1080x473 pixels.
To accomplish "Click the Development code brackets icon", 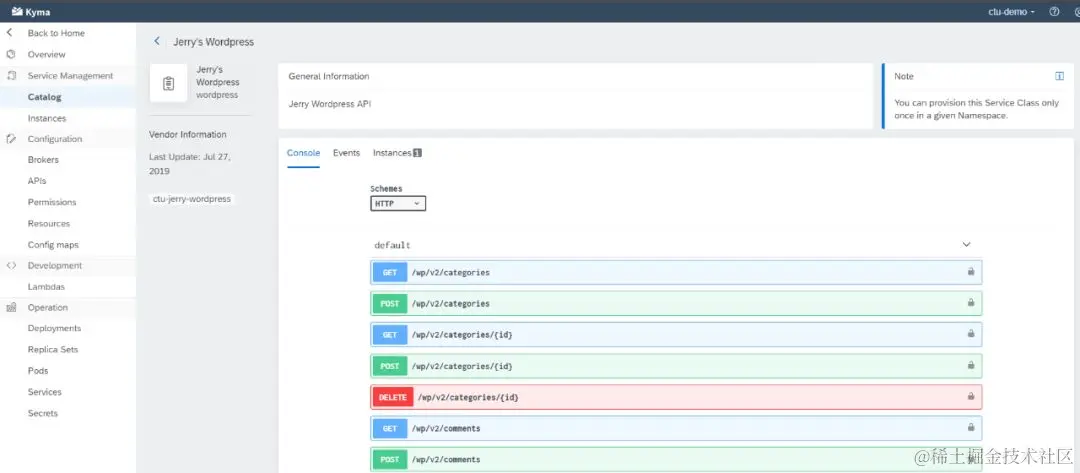I will [x=11, y=265].
